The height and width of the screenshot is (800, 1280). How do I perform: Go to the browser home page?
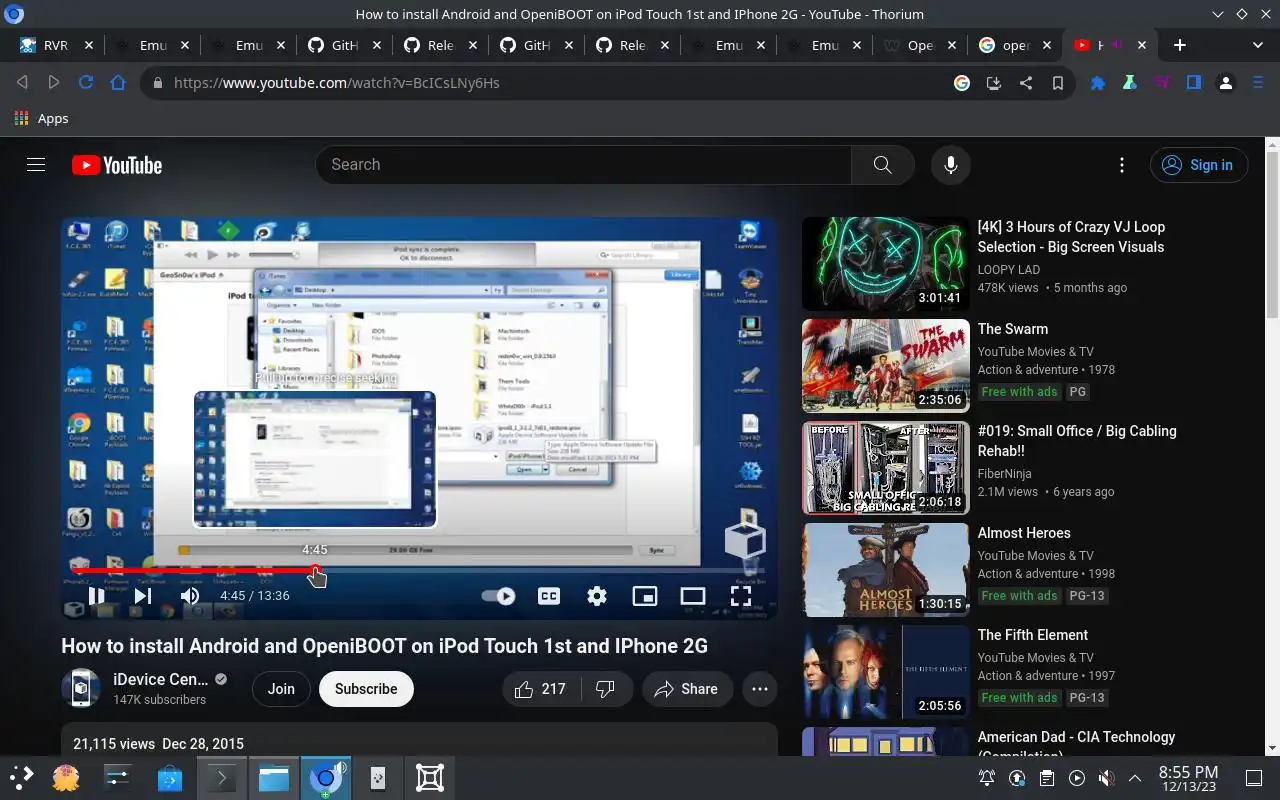tap(118, 83)
